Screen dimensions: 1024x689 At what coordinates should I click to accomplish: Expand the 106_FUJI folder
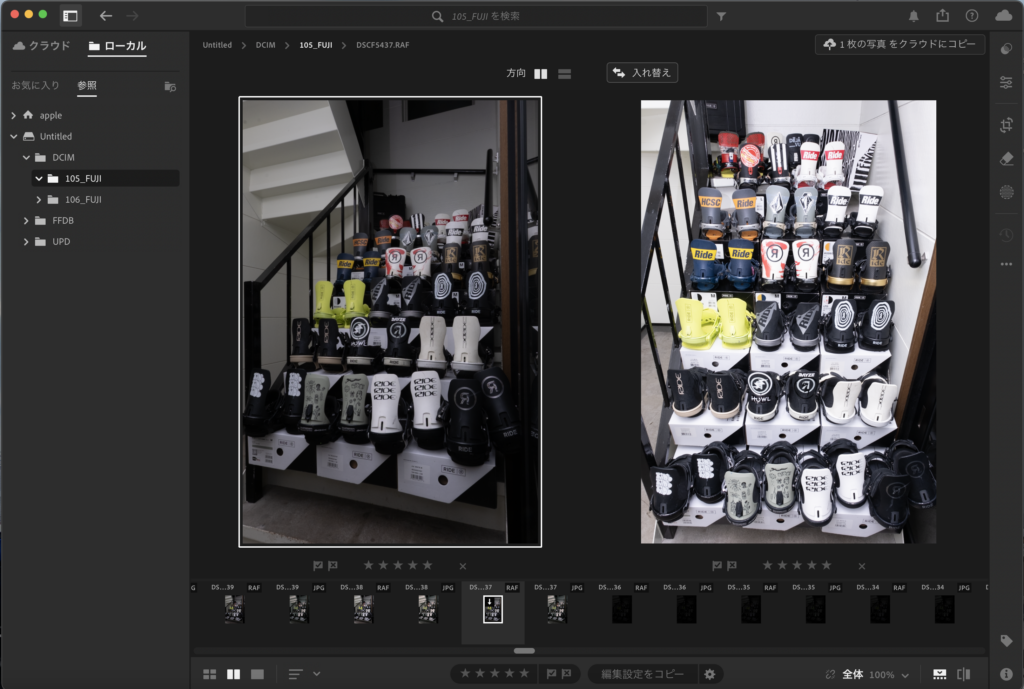(x=39, y=200)
